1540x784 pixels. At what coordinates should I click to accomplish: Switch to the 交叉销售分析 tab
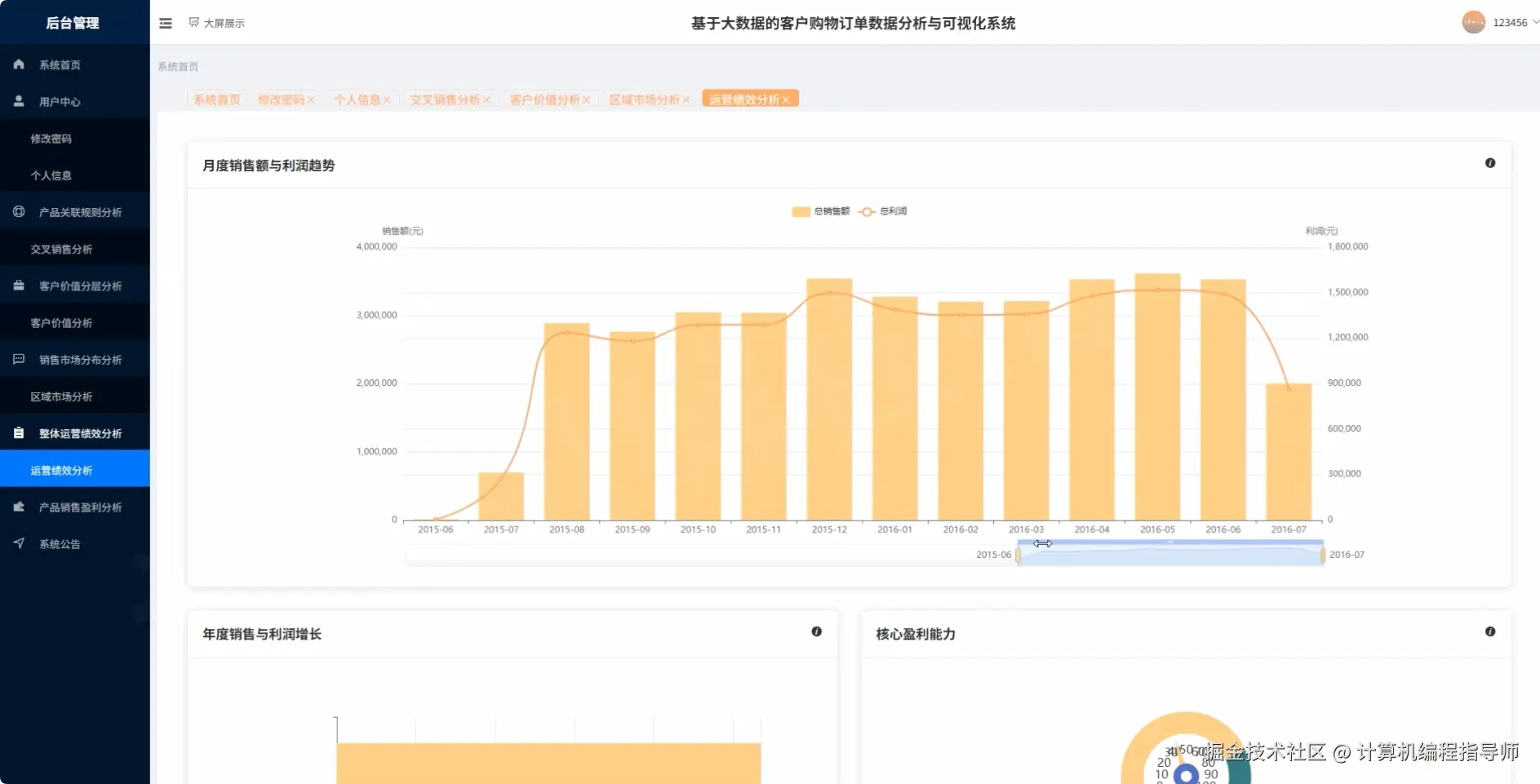pos(445,100)
